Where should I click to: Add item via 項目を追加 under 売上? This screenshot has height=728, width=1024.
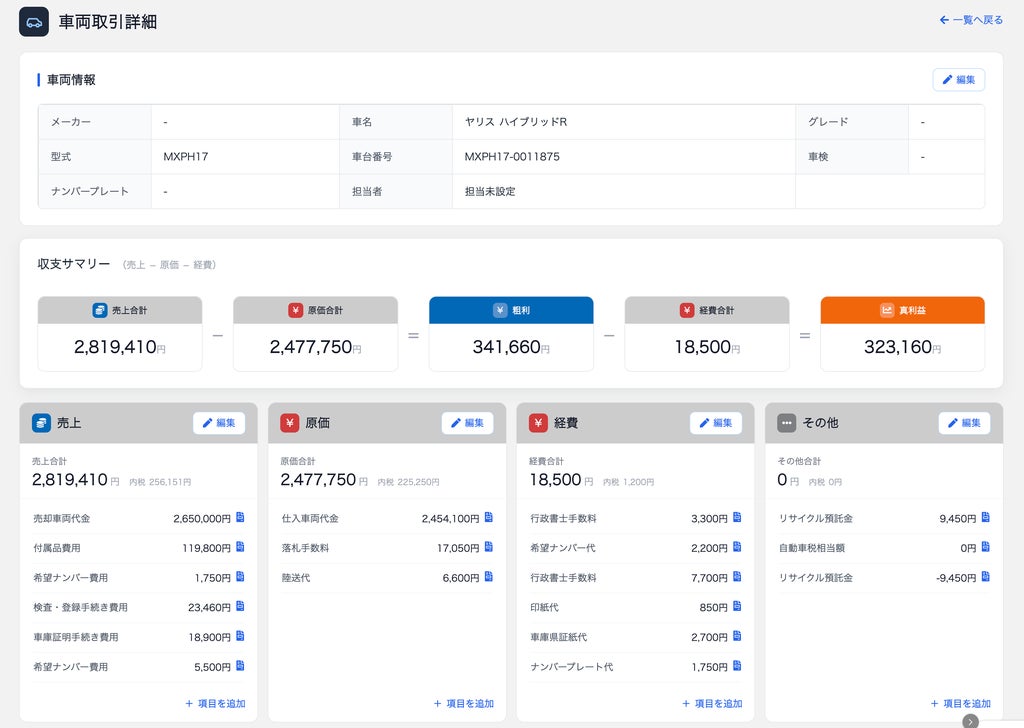pyautogui.click(x=215, y=703)
